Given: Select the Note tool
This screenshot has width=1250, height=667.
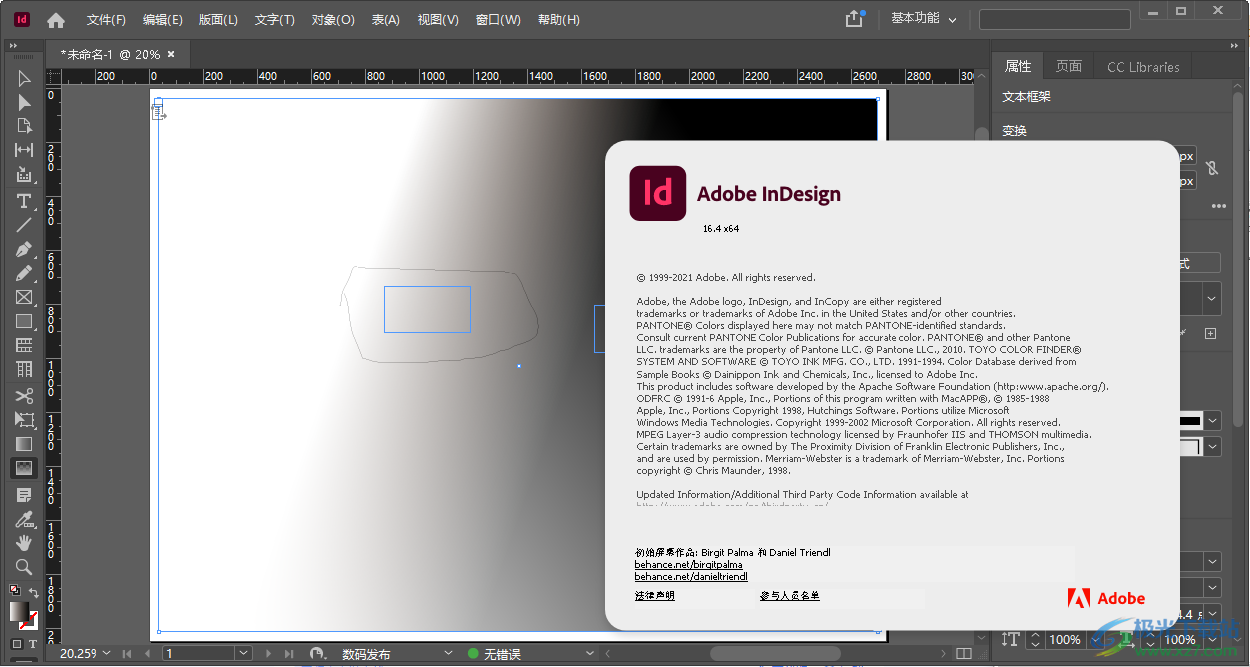Looking at the screenshot, I should (x=24, y=495).
